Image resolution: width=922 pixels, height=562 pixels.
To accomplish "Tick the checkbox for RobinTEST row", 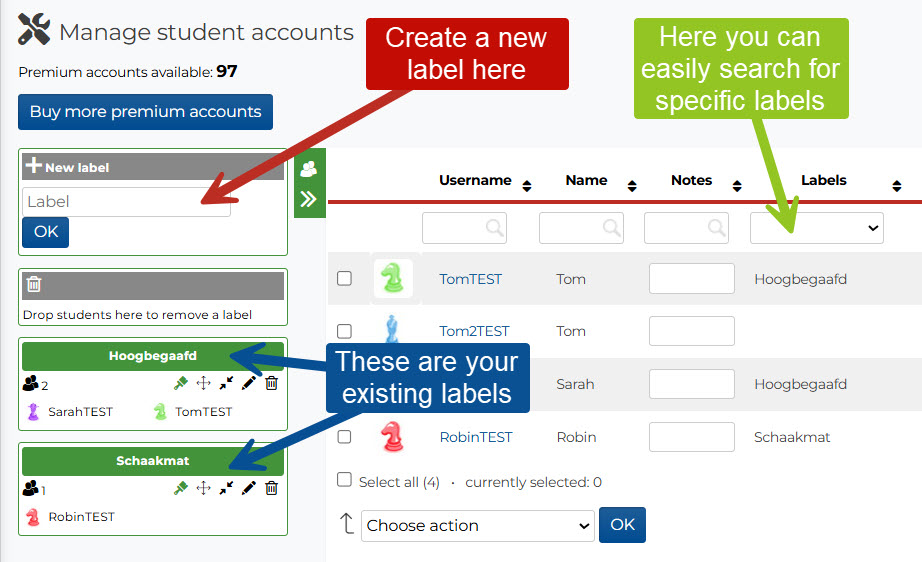I will point(345,437).
